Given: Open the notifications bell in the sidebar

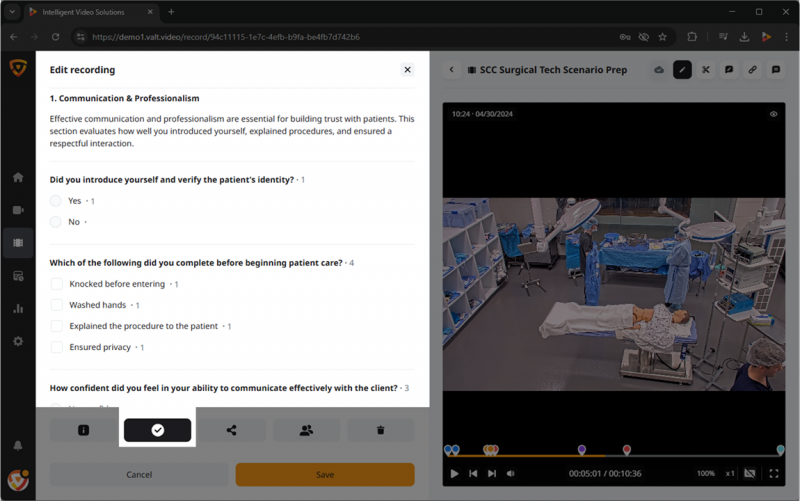Looking at the screenshot, I should [x=18, y=445].
